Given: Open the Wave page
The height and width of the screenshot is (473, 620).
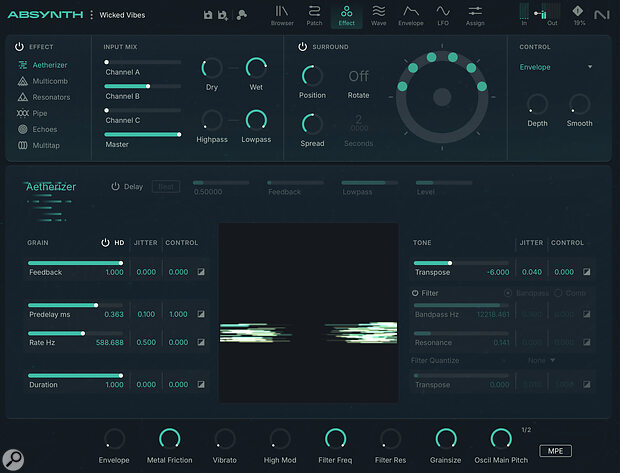Looking at the screenshot, I should coord(378,16).
